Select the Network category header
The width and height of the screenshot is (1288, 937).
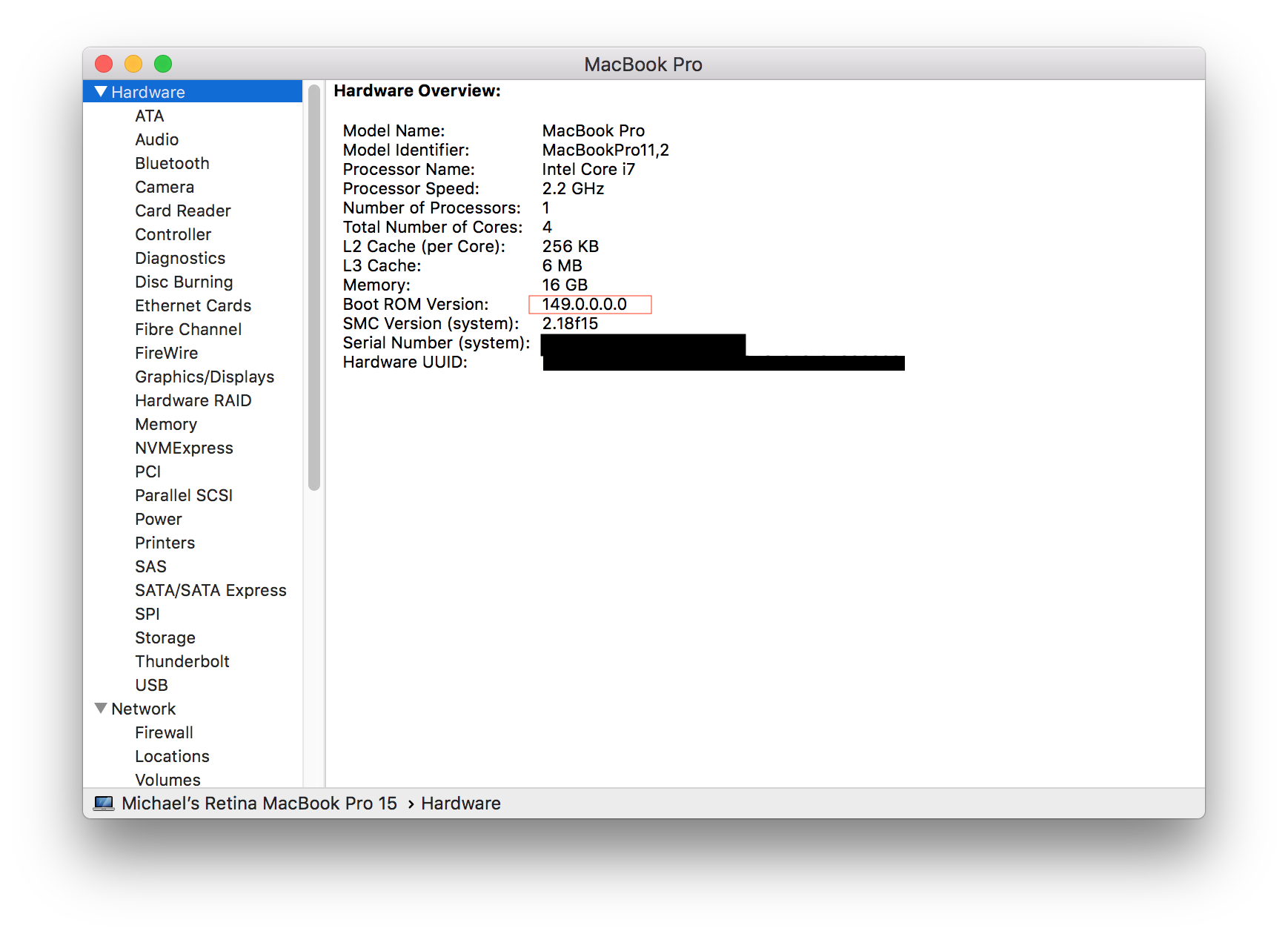tap(144, 709)
